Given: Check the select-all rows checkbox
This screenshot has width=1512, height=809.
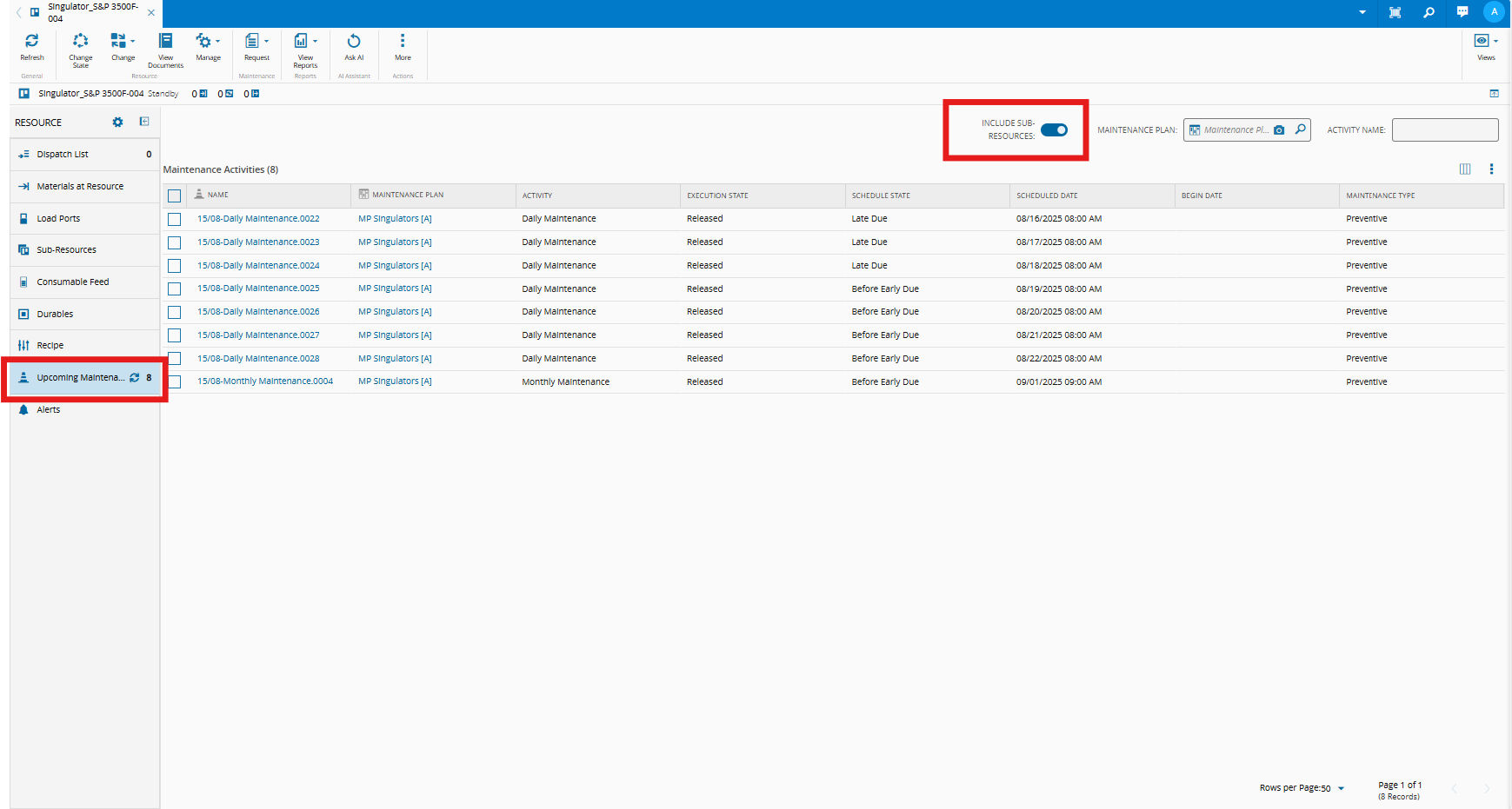Looking at the screenshot, I should pos(175,196).
